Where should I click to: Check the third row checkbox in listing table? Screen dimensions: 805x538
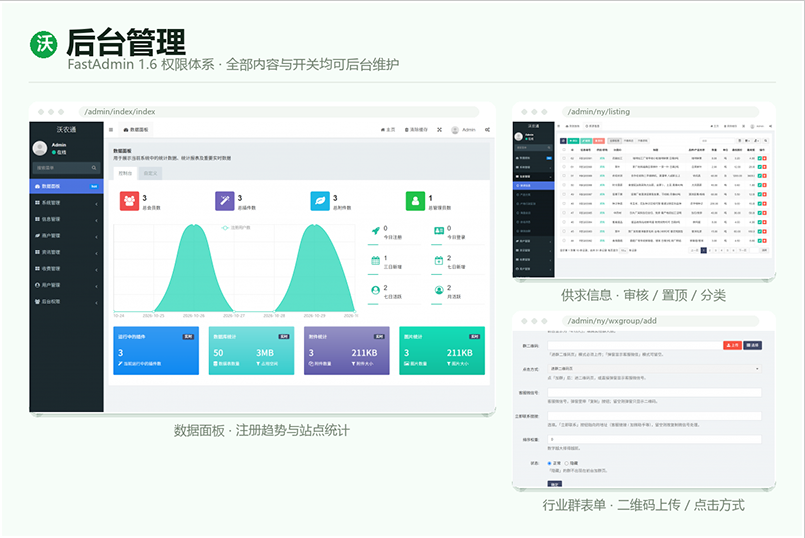(564, 176)
